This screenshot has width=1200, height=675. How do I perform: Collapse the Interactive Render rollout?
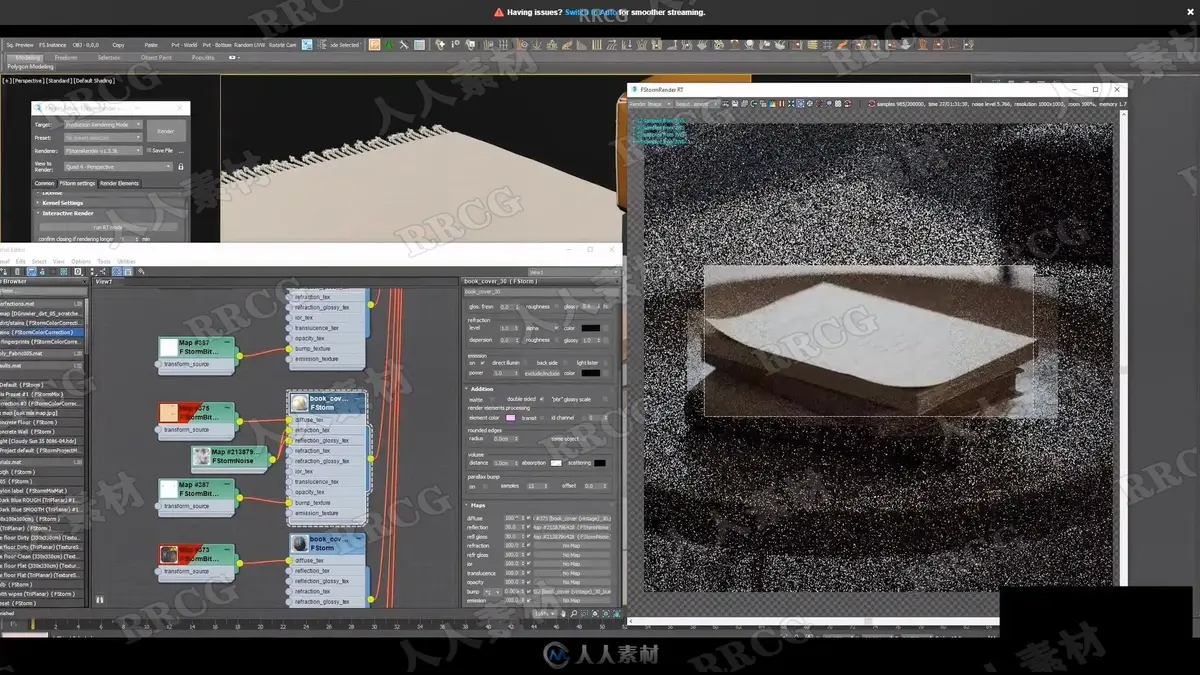(68, 213)
